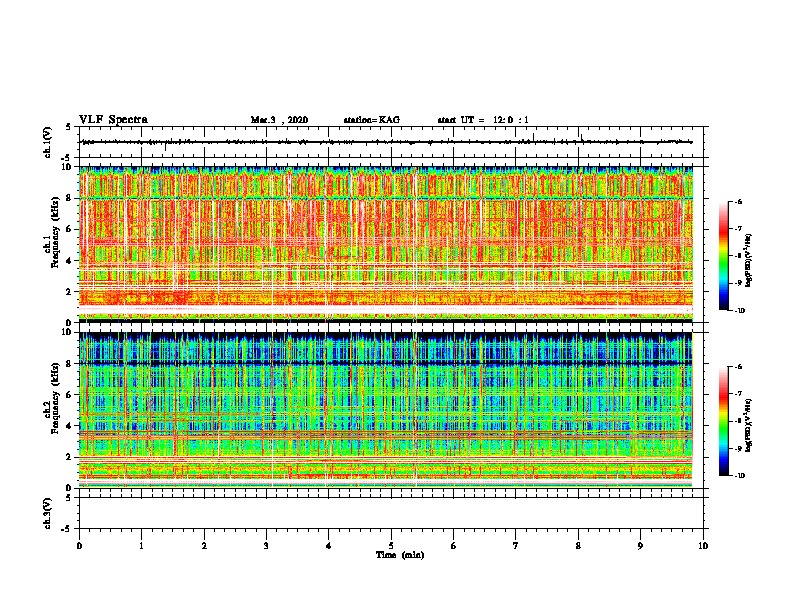792x612 pixels.
Task: Click the 'Time (min)' axis title
Action: coord(400,555)
